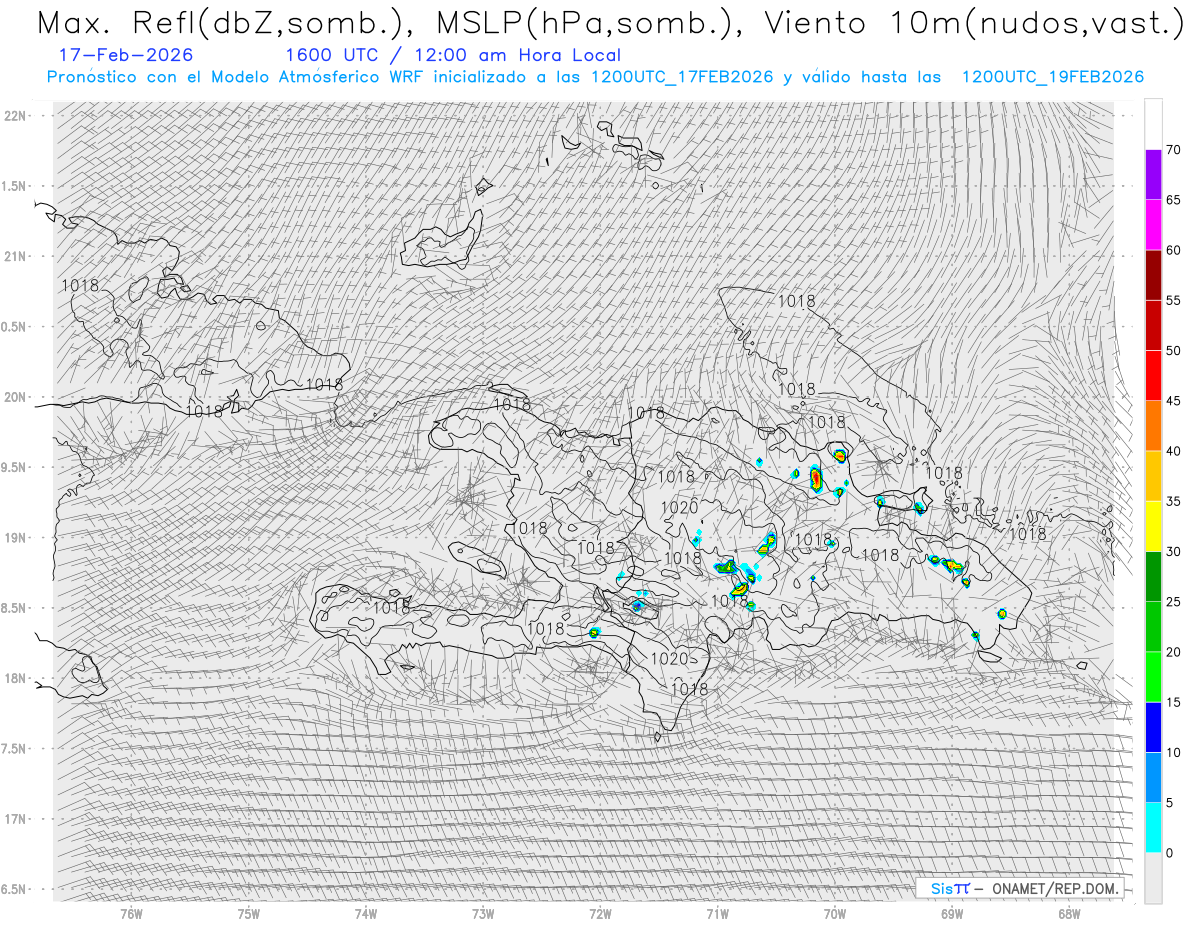Screen dimensions: 1200x927
Task: Click the "1020" isobar label near 18N
Action: [669, 658]
